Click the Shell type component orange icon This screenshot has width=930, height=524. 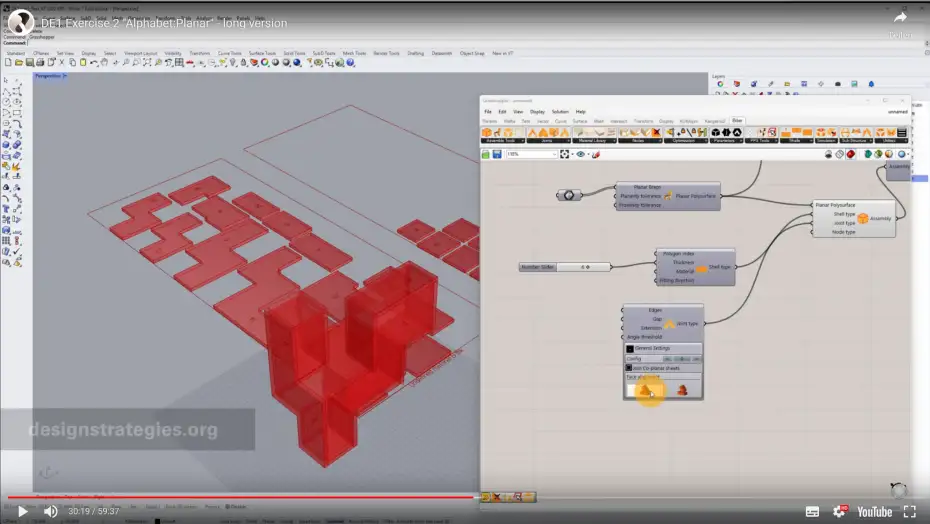(x=701, y=269)
